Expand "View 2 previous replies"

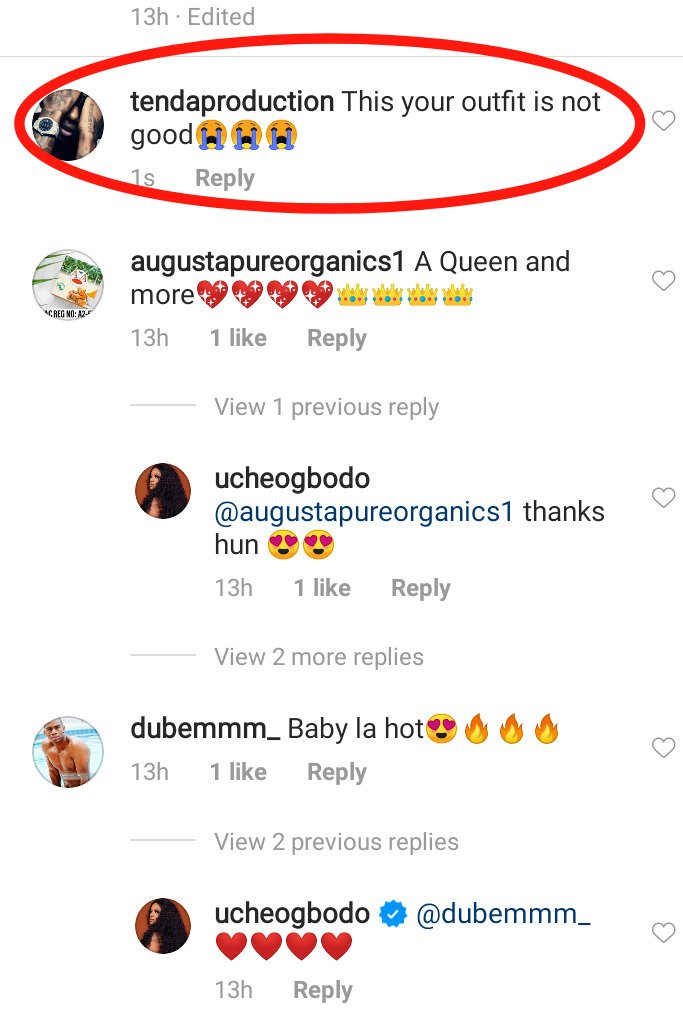point(336,842)
